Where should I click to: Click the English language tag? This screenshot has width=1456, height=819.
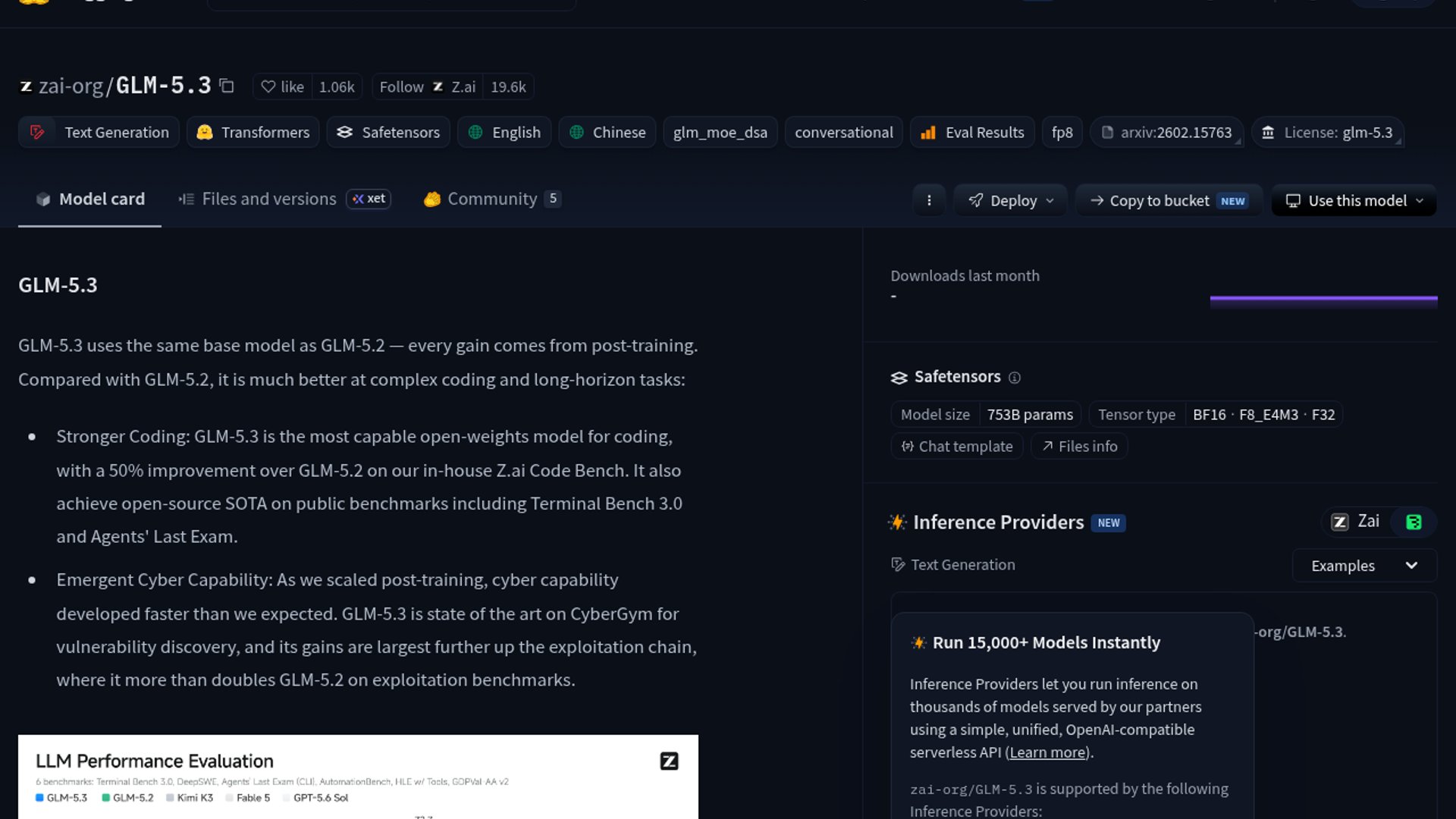(x=504, y=132)
